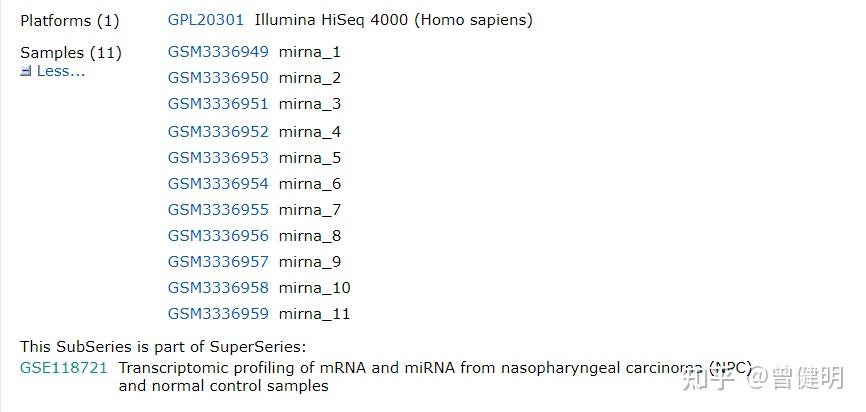Open sample GSM3336951 link
Viewport: 866px width, 412px height.
click(x=218, y=104)
